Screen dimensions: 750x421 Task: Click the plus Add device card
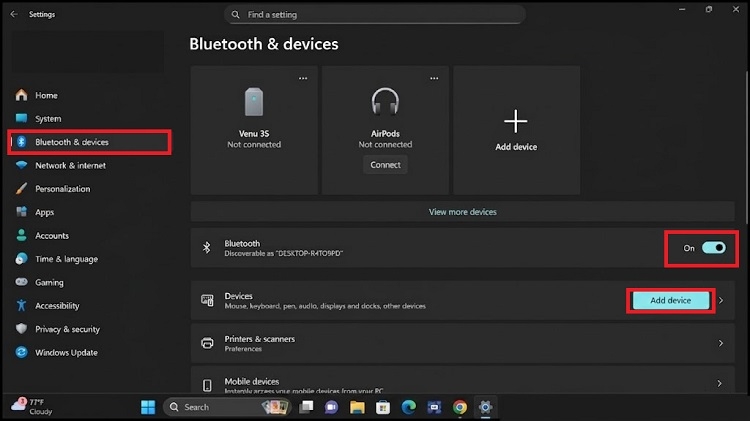point(517,130)
